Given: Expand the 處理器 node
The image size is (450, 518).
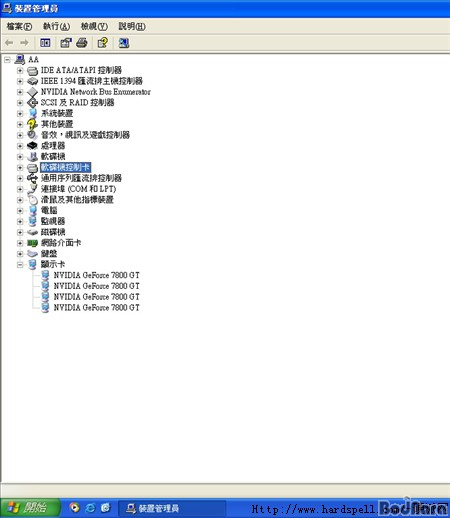Looking at the screenshot, I should pos(20,146).
